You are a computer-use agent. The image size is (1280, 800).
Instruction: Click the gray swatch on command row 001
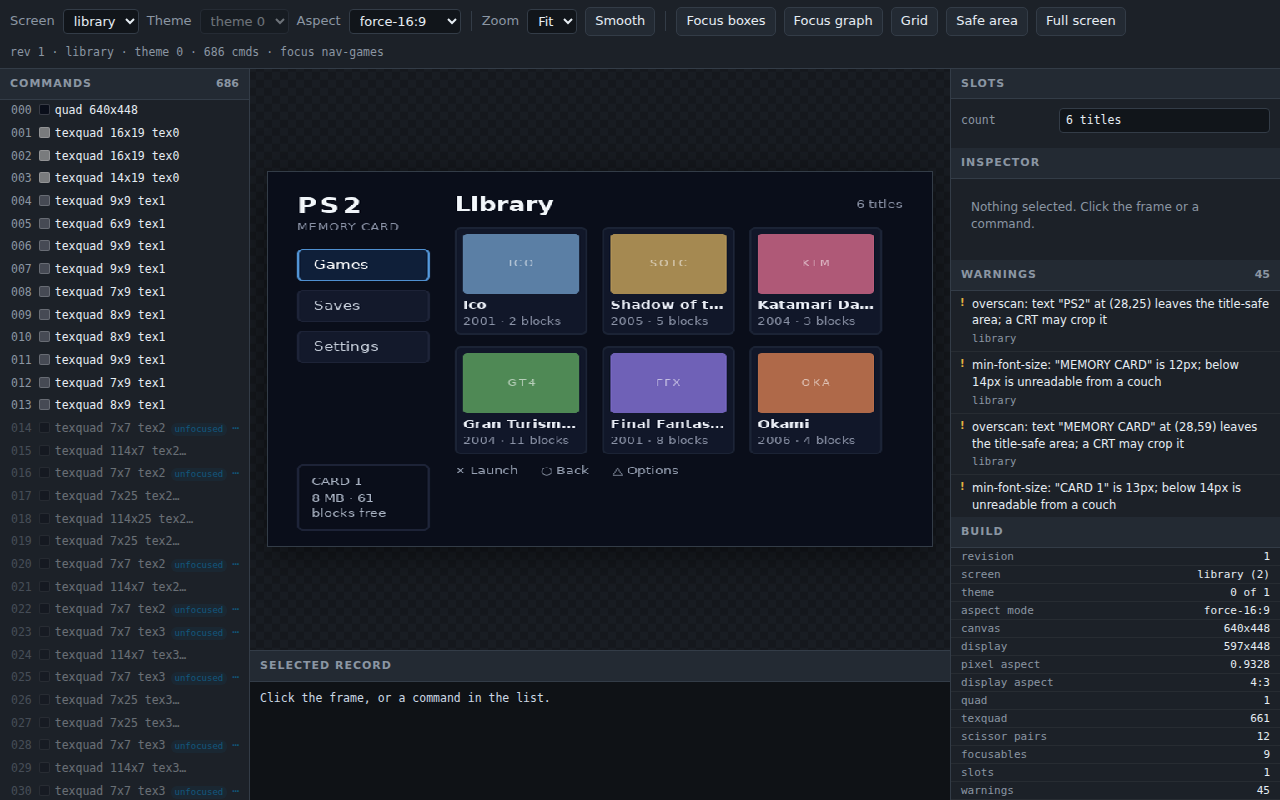44,133
